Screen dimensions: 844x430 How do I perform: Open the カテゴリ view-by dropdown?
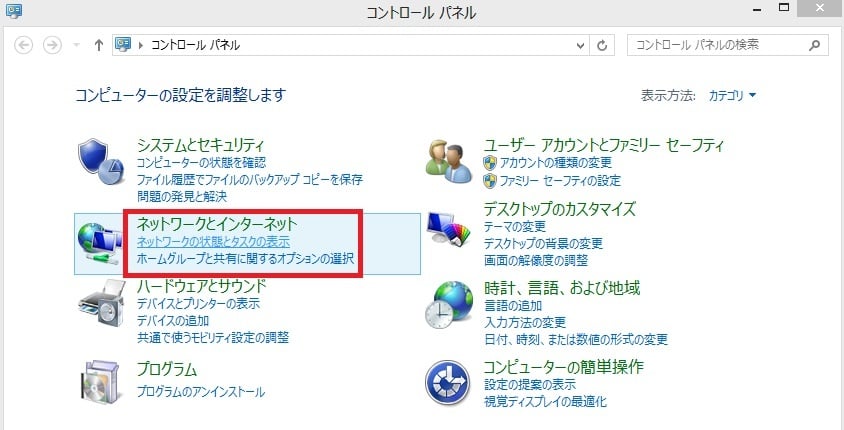coord(733,96)
